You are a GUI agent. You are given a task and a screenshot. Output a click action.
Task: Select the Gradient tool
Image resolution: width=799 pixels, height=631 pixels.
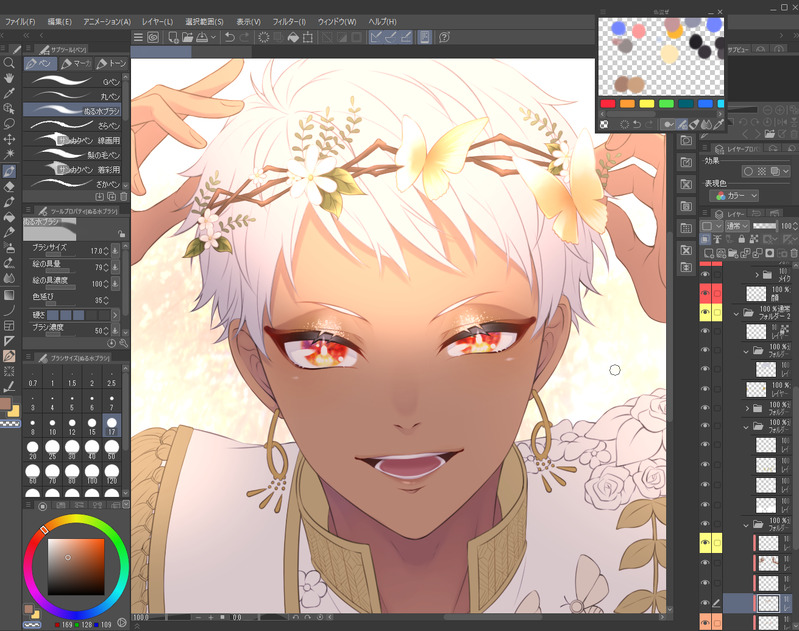point(9,295)
